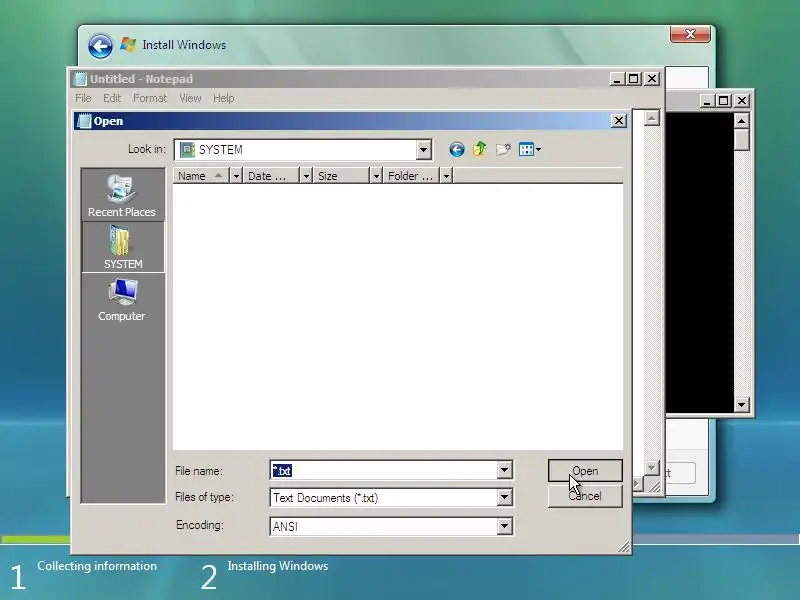
Task: Open Notepad Format menu
Action: click(150, 98)
